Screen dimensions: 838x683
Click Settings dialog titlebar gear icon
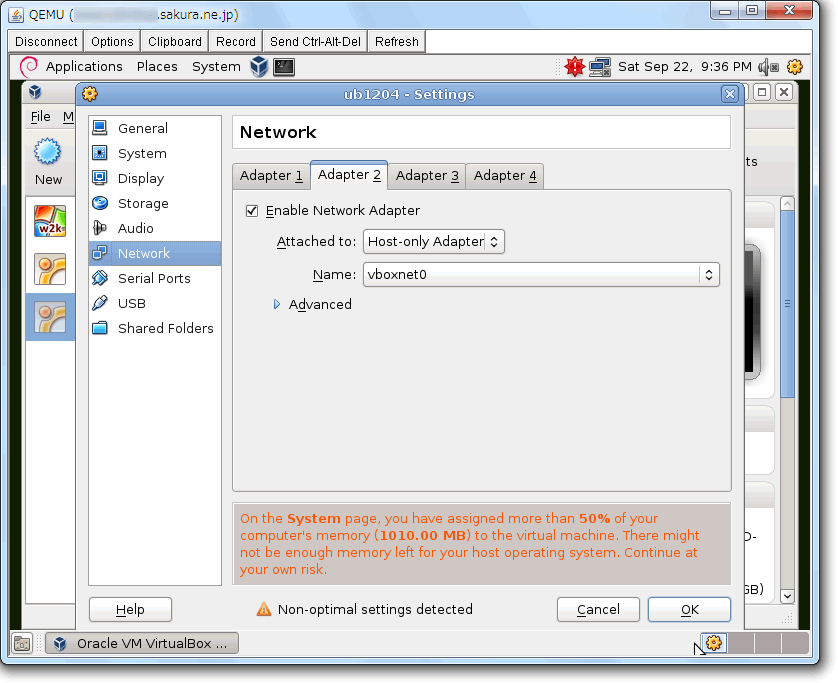[89, 94]
